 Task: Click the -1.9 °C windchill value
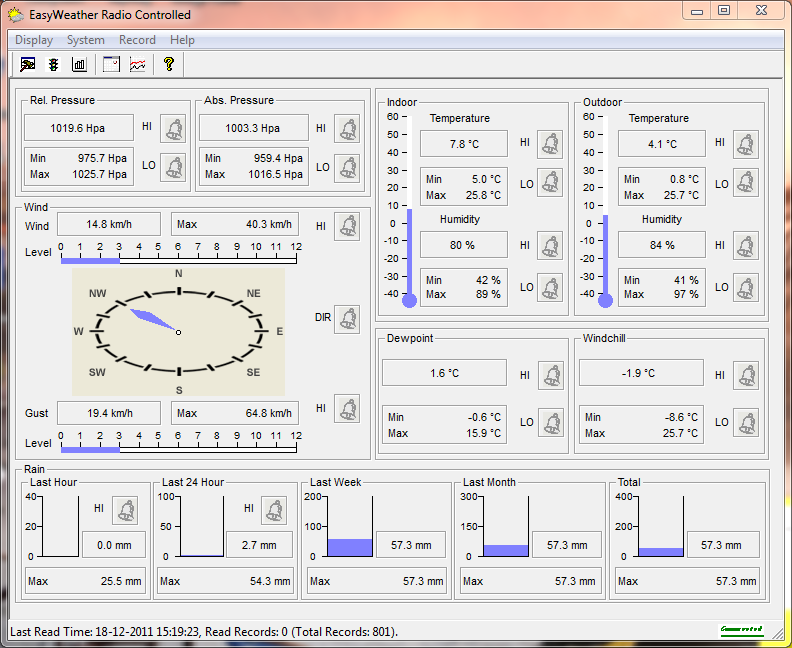pos(641,373)
